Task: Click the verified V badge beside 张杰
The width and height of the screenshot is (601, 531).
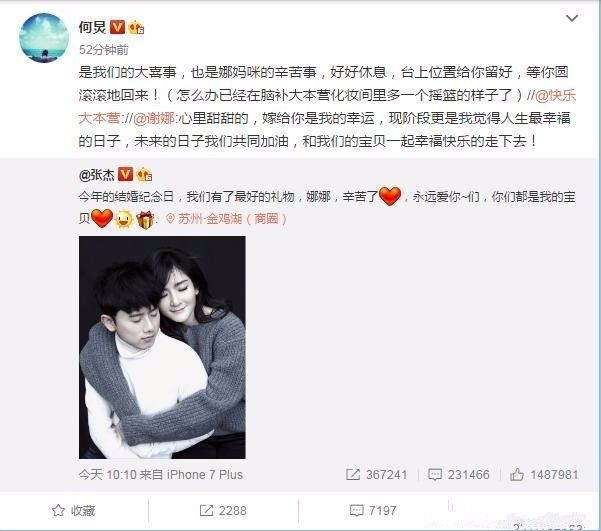Action: click(x=125, y=174)
